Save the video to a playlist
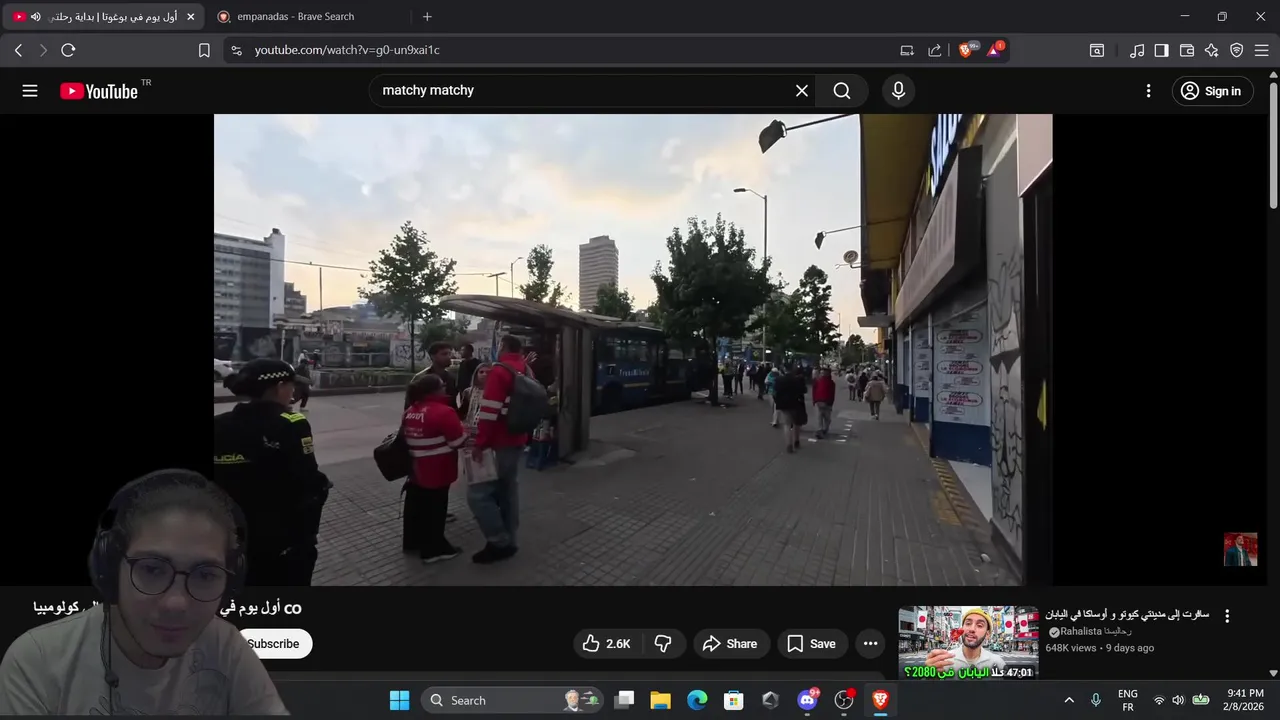 [811, 644]
